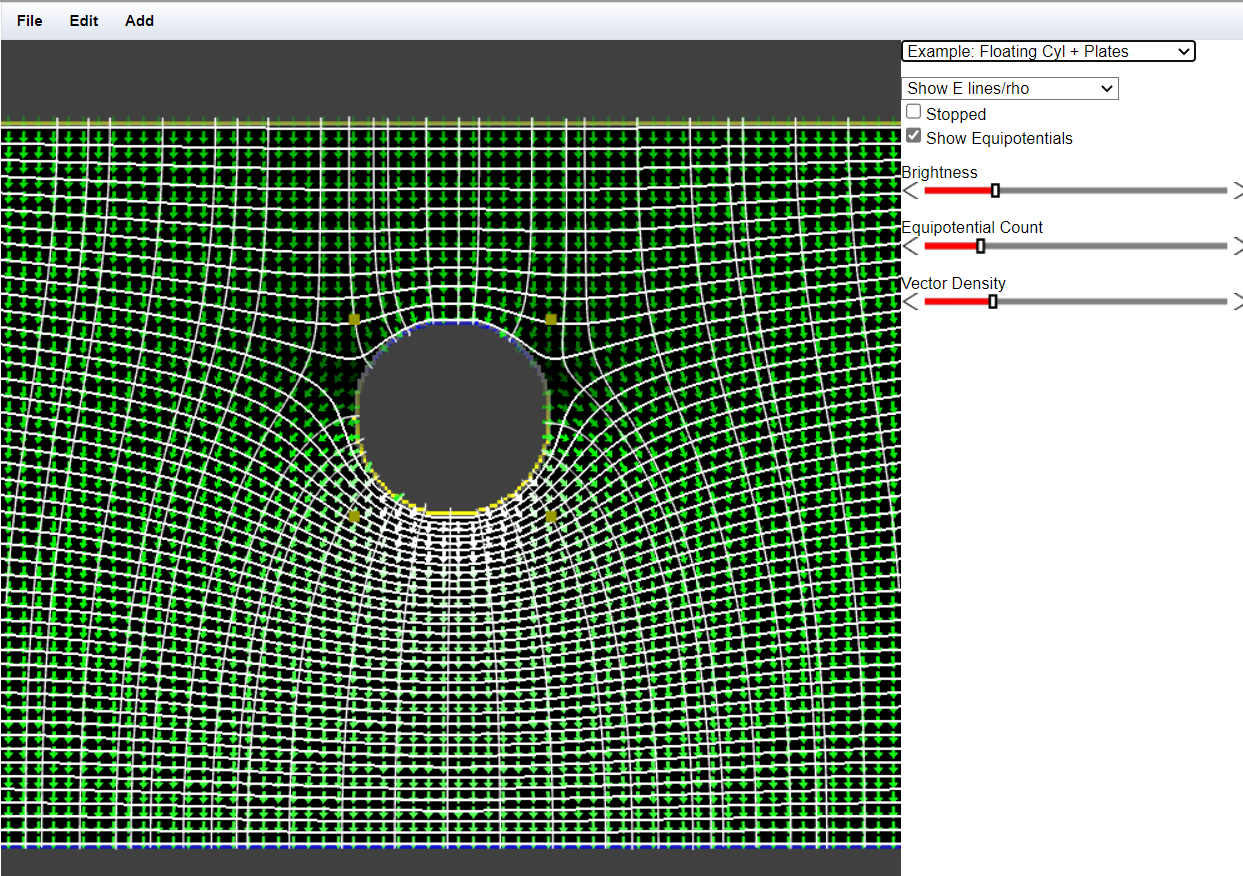1243x876 pixels.
Task: Select the floating gray cylinder
Action: click(452, 417)
